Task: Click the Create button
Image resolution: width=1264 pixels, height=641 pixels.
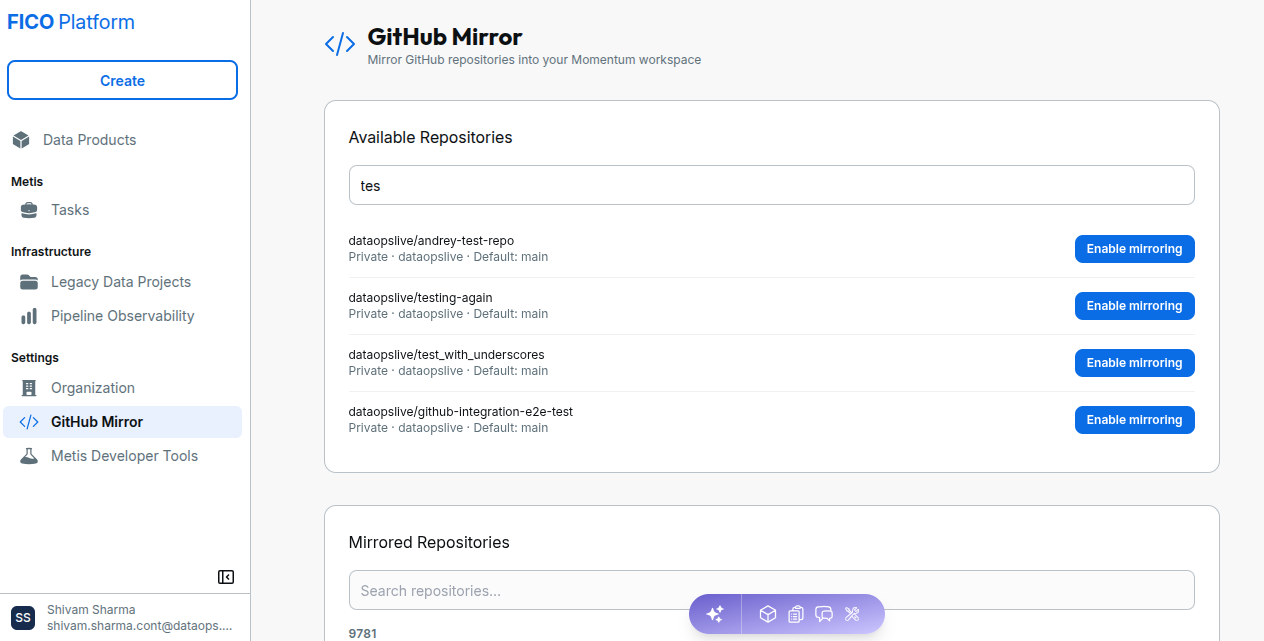Action: (x=122, y=81)
